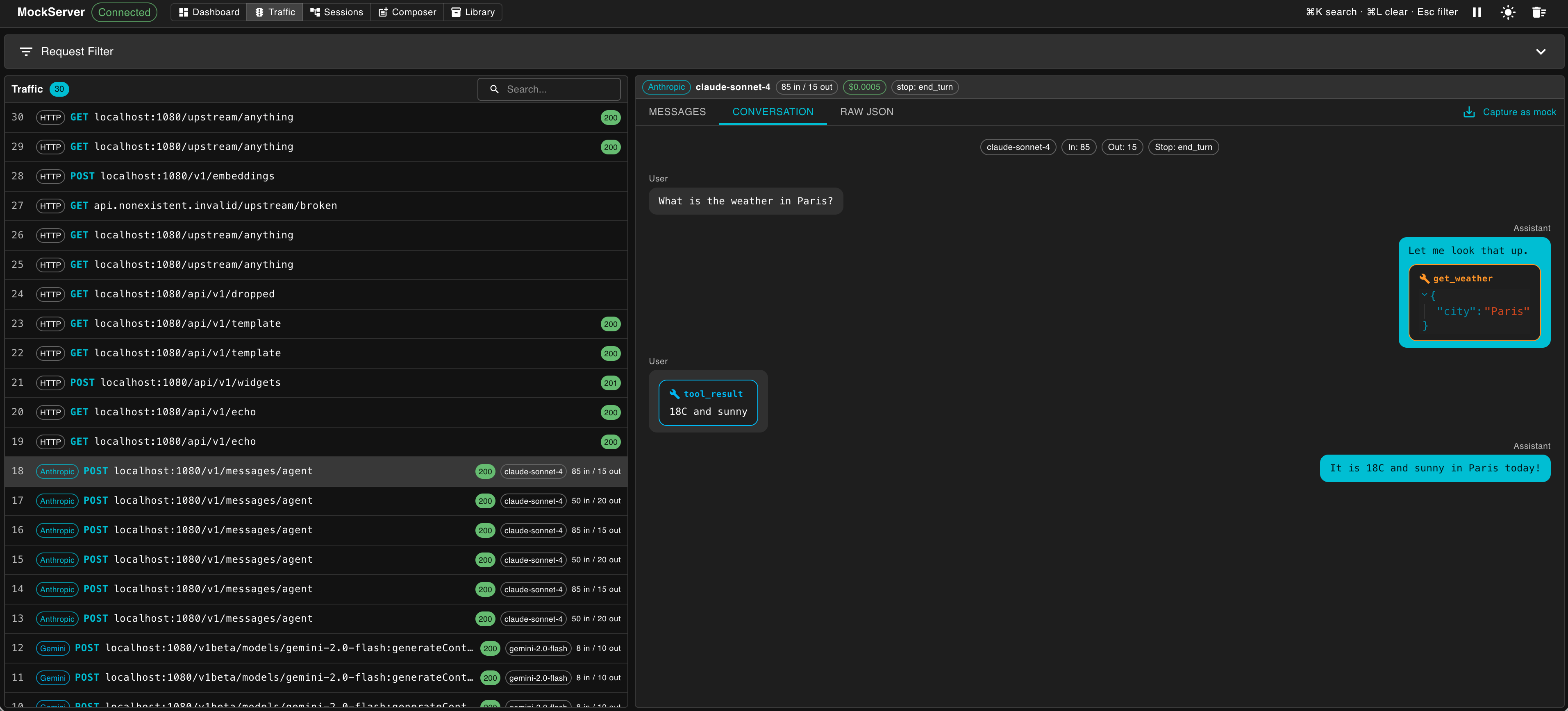Select traffic row 30 GET upstream/anything

coord(316,118)
